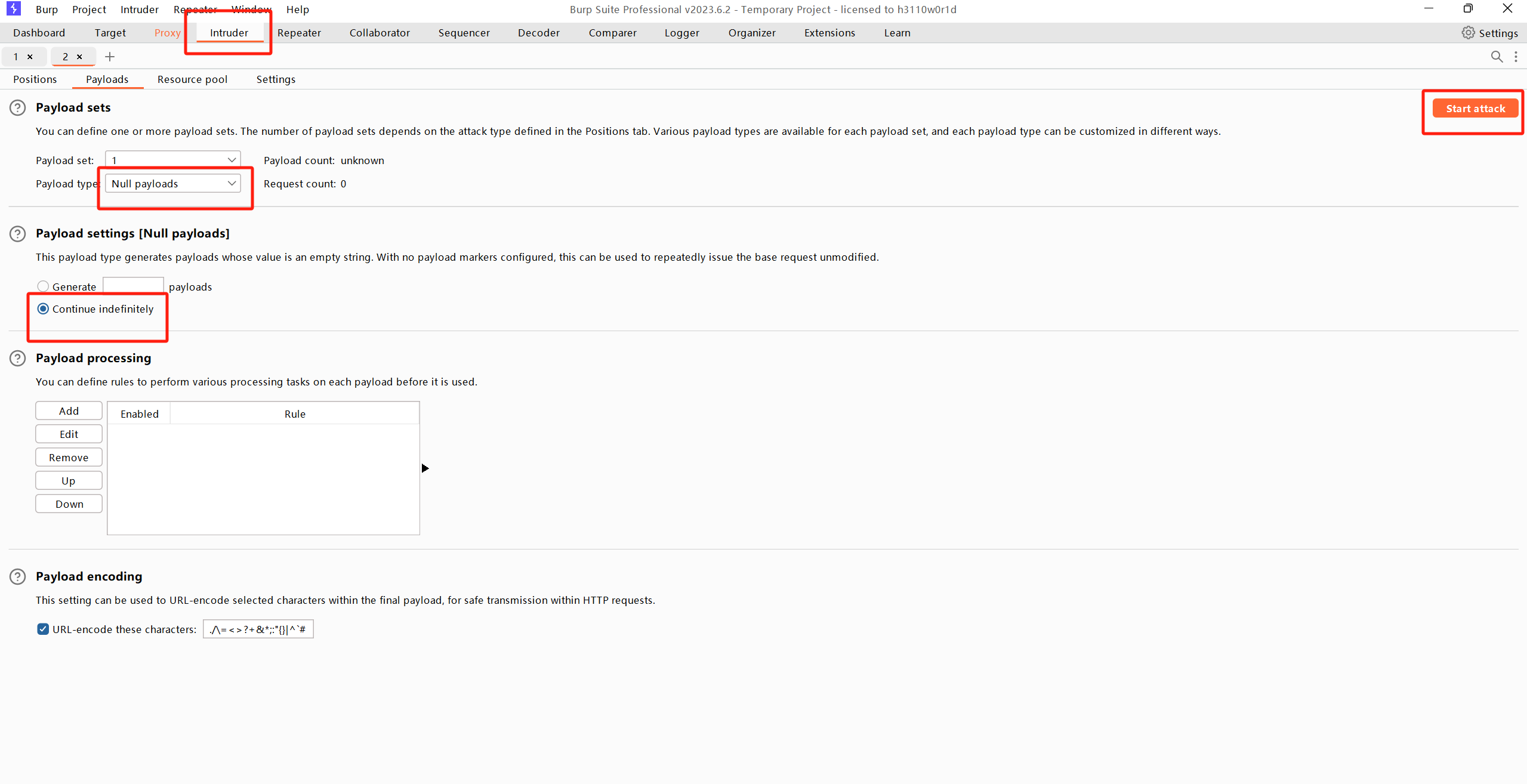Open the three-dot options menu
Viewport: 1527px width, 784px height.
point(1516,57)
